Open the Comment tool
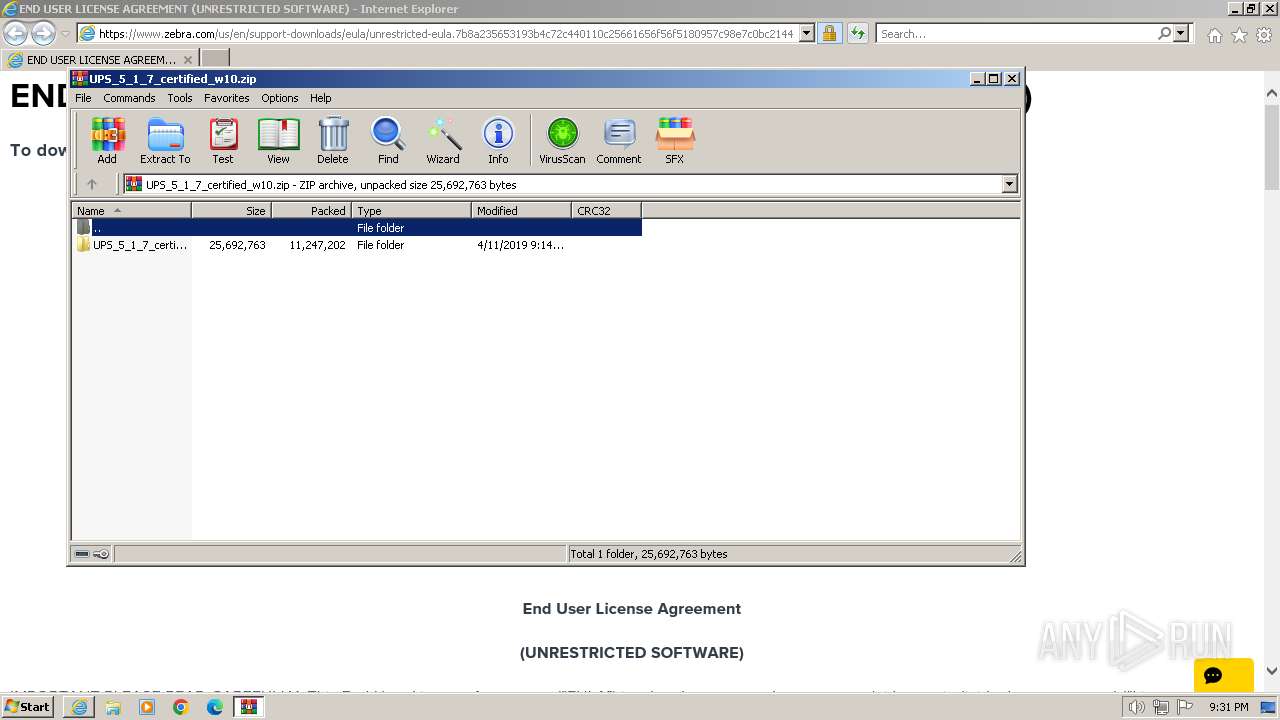This screenshot has height=720, width=1280. pos(619,140)
